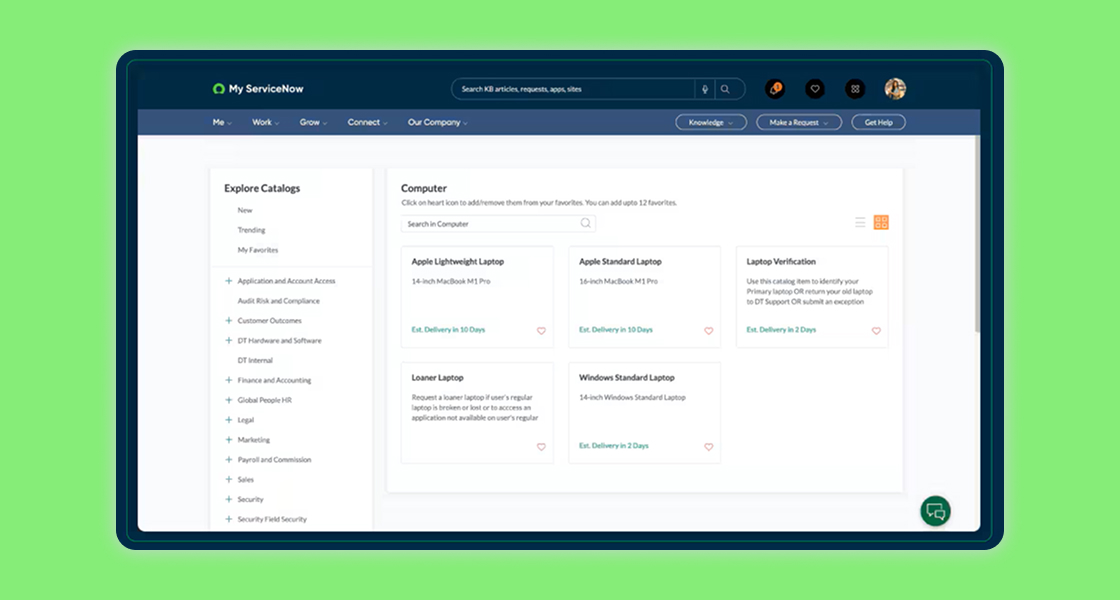Favorite the Windows Standard Laptop heart
Viewport: 1120px width, 600px height.
(709, 447)
